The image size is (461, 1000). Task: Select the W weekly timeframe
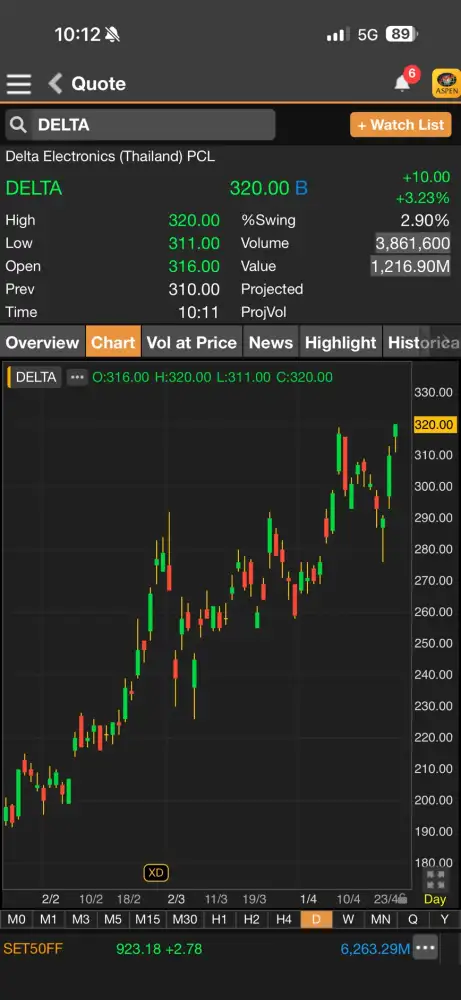click(x=348, y=919)
